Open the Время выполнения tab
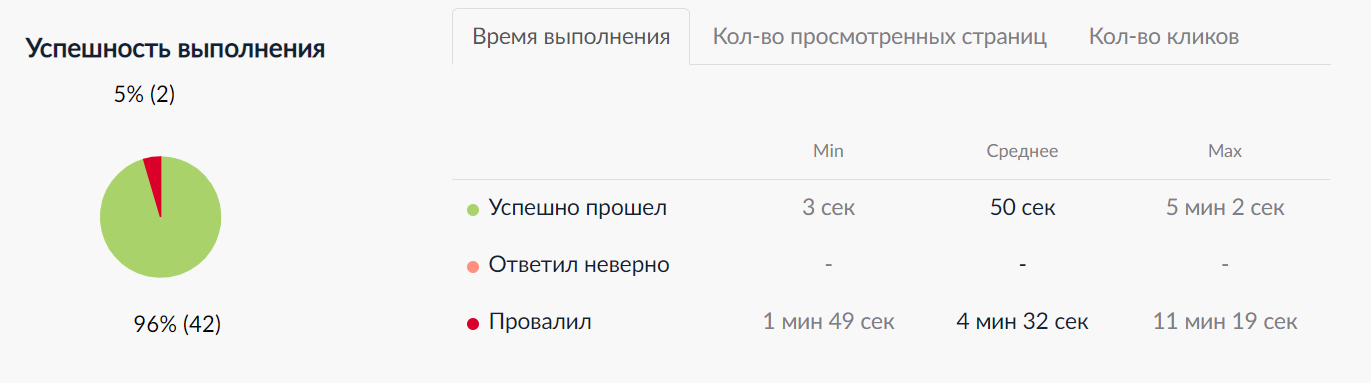 [571, 37]
